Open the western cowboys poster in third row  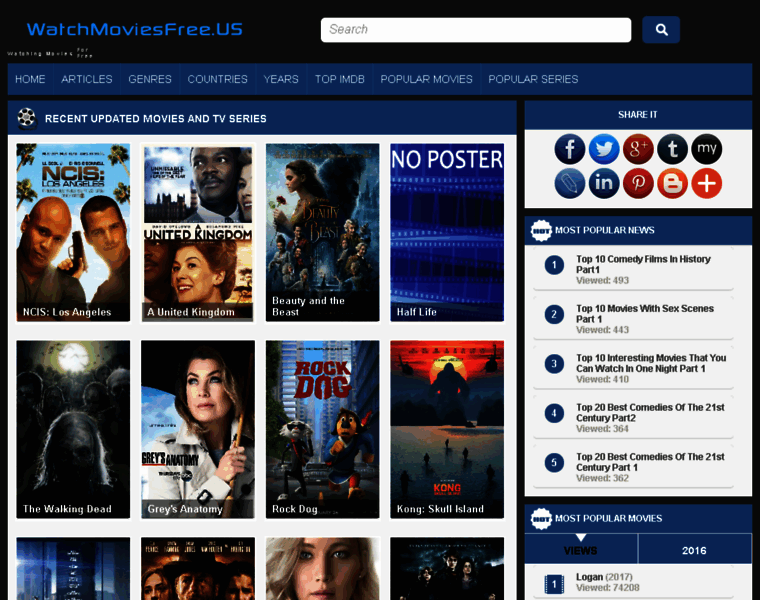click(198, 568)
